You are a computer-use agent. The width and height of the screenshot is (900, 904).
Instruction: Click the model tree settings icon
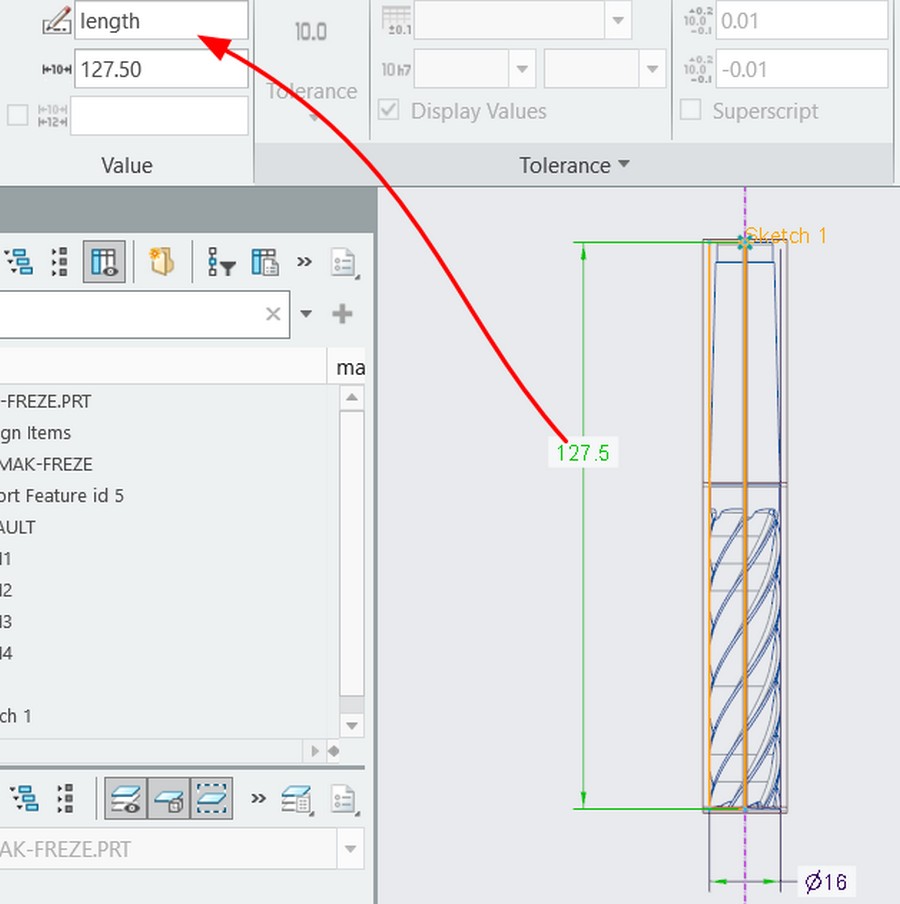18,262
